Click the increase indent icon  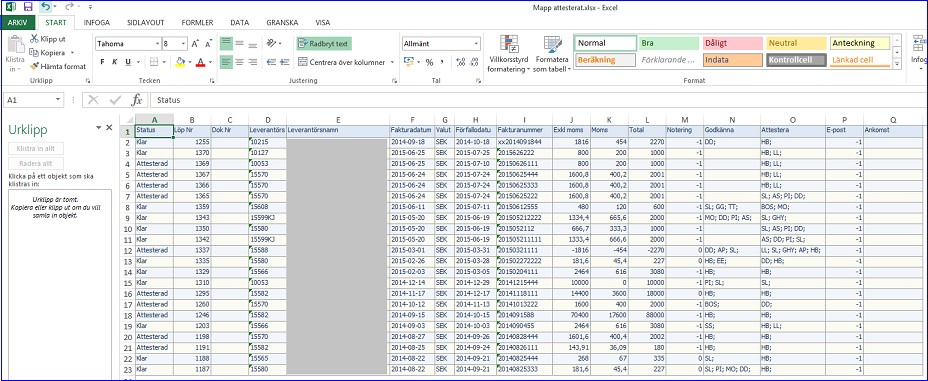285,62
